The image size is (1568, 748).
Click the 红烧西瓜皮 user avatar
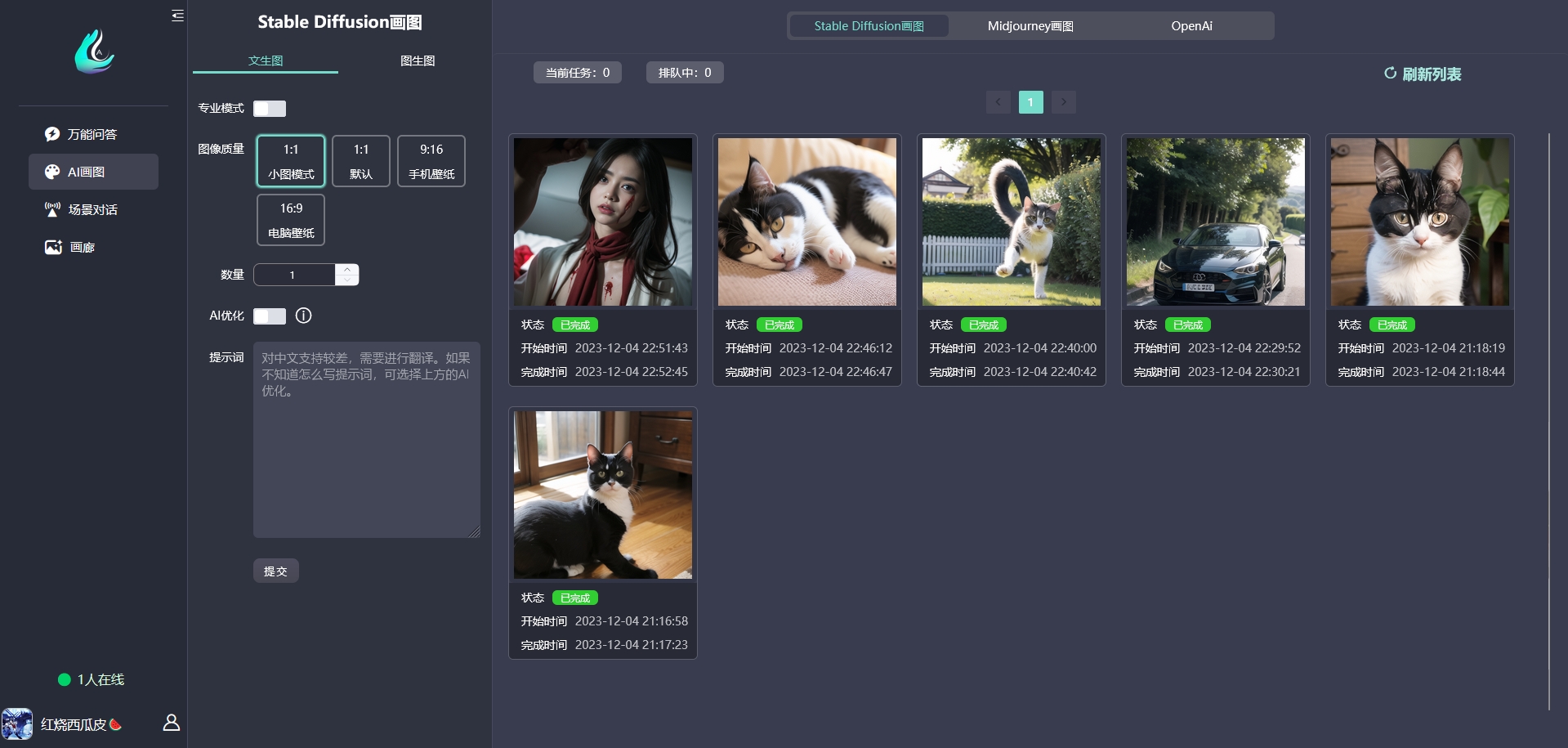tap(17, 724)
